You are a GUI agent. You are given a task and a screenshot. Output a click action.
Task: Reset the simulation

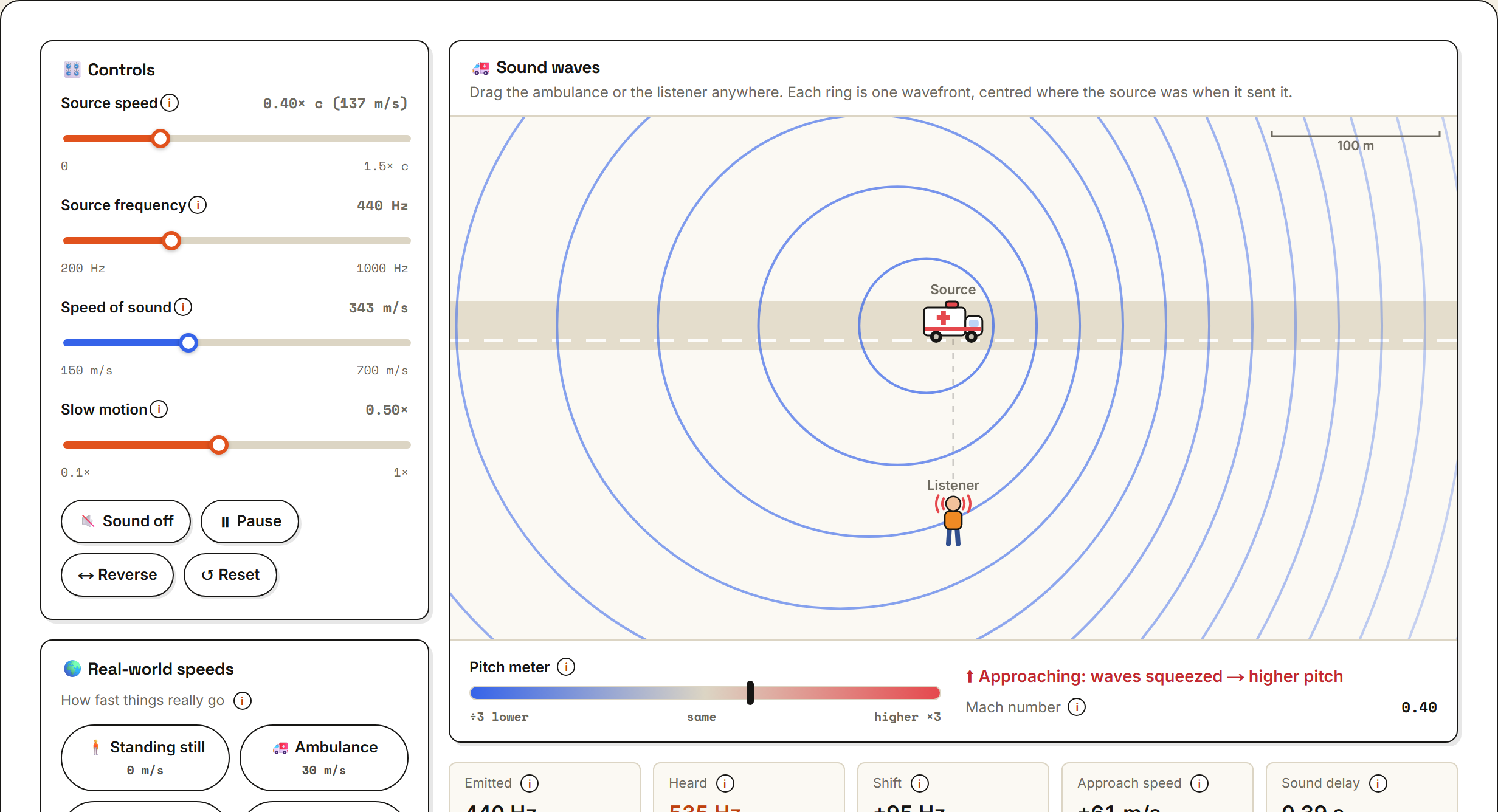(230, 575)
